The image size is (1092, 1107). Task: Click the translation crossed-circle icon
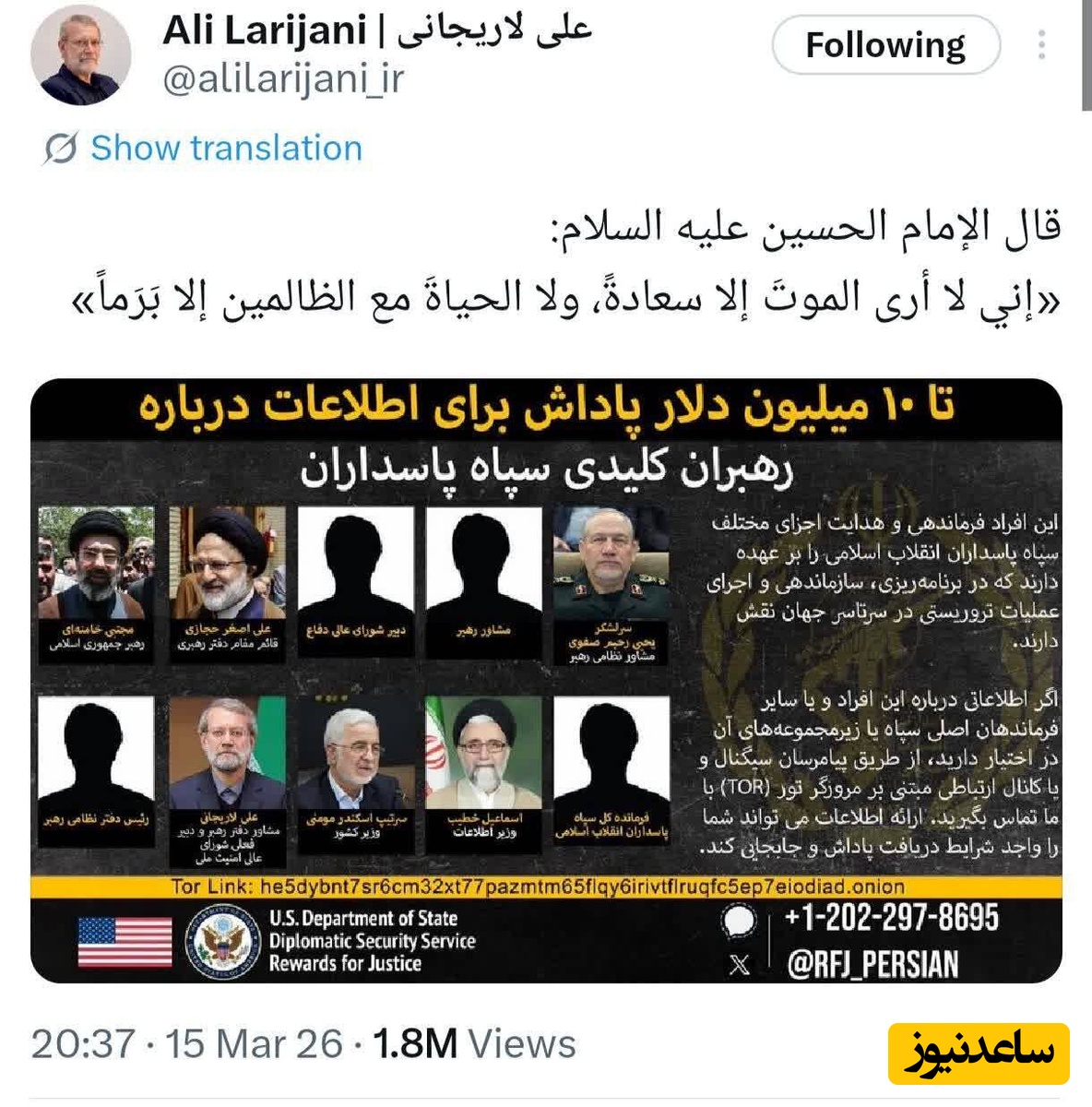[60, 149]
